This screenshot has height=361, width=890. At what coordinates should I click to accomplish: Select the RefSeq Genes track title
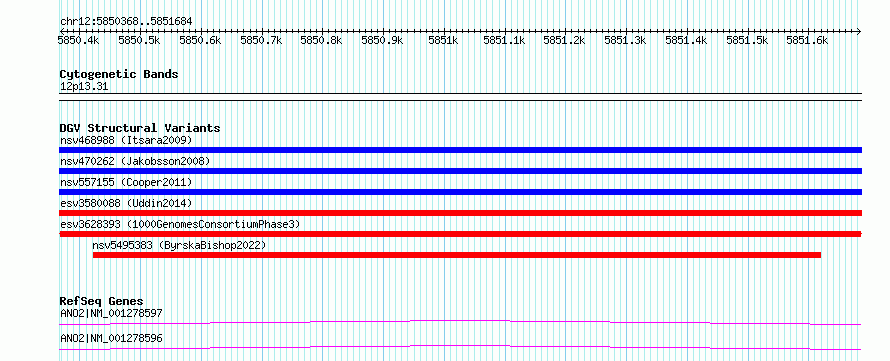click(x=102, y=301)
